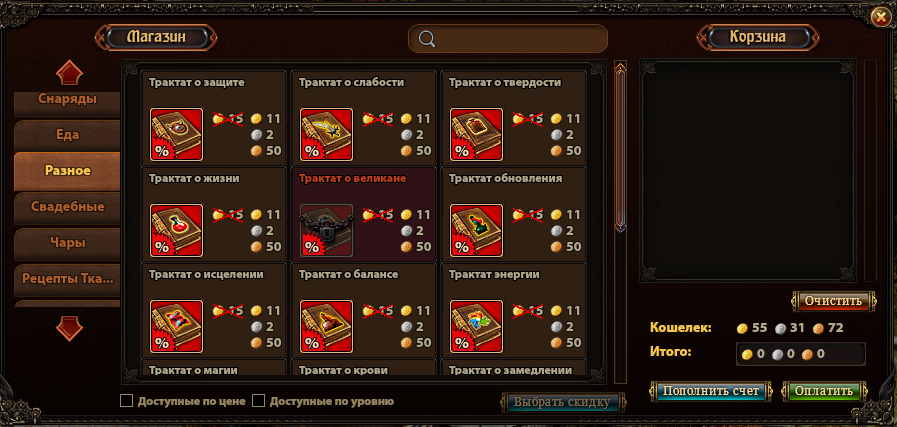Select the Трактат о балансе book icon
897x427 pixels.
point(326,326)
